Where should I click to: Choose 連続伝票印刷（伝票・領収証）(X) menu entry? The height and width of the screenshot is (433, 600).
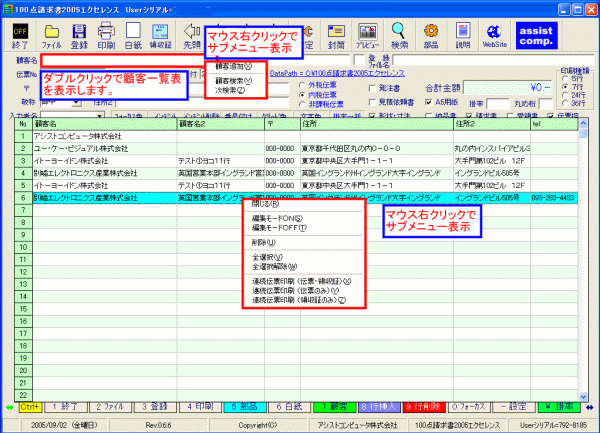(x=304, y=281)
